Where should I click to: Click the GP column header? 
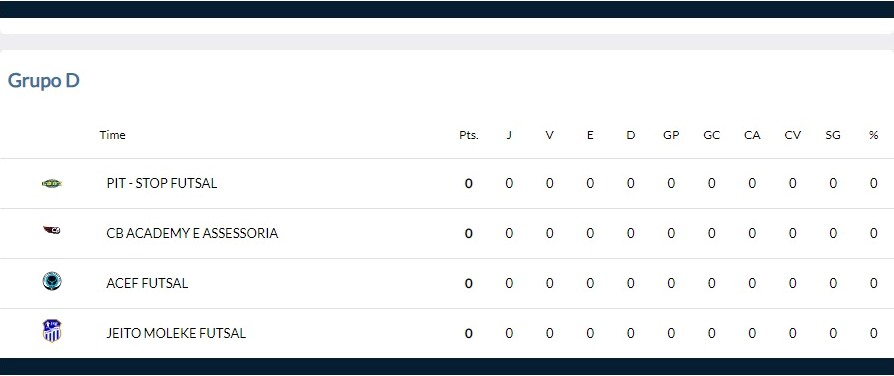[671, 135]
